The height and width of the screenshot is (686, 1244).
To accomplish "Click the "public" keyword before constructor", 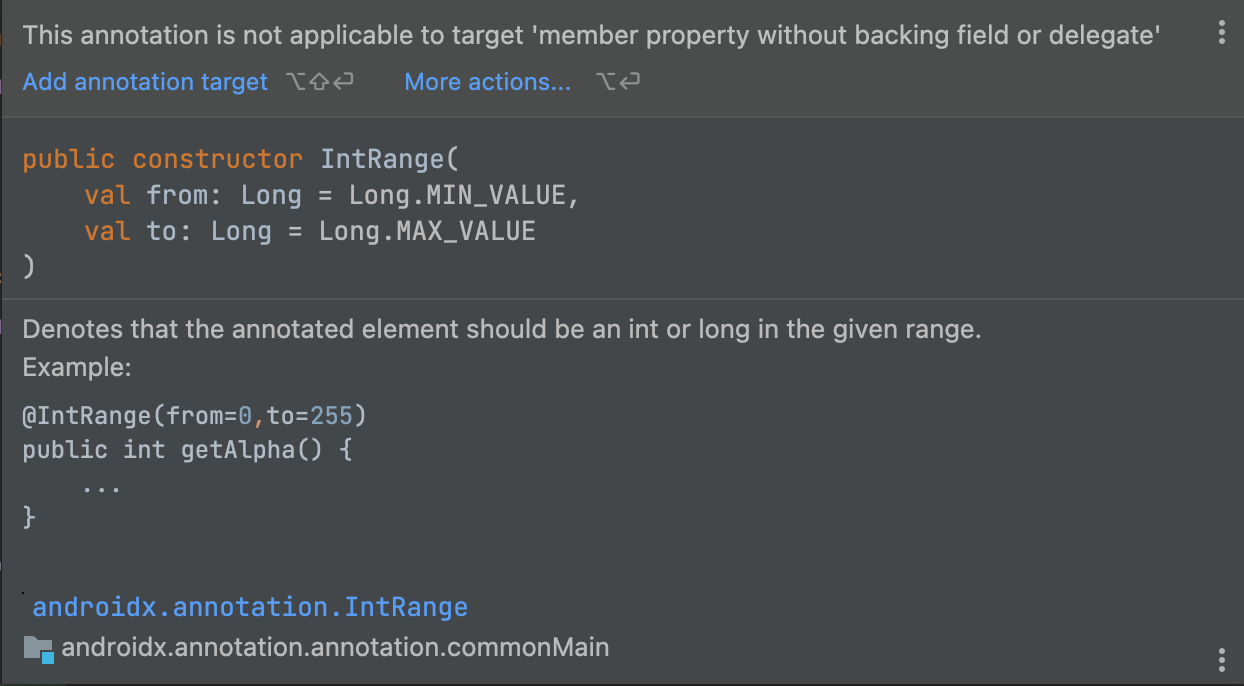I will (x=69, y=159).
